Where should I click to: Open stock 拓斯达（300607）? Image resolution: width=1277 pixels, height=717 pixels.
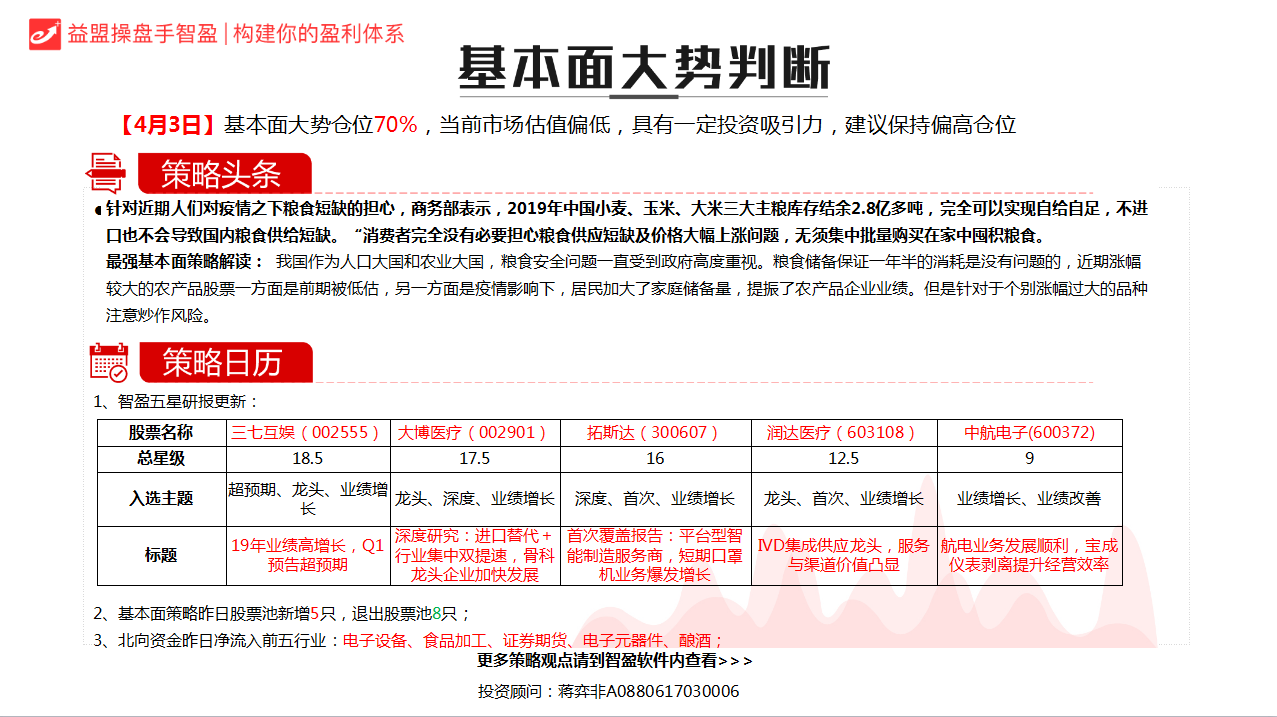[x=654, y=433]
